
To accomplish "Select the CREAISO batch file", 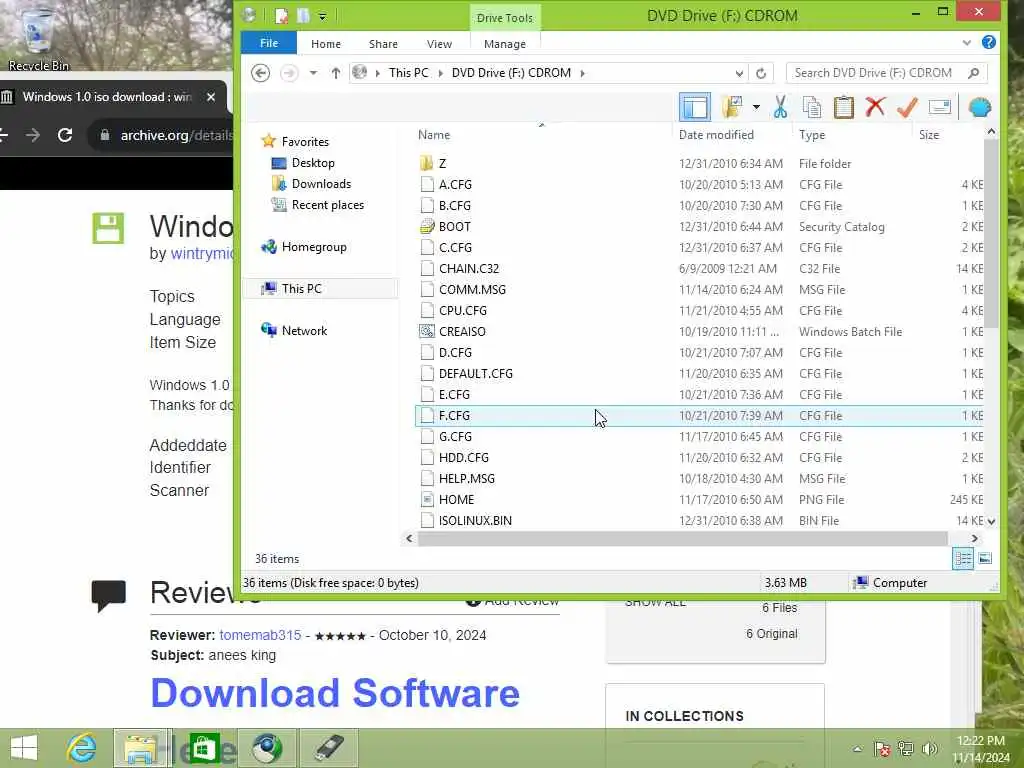I will tap(462, 332).
